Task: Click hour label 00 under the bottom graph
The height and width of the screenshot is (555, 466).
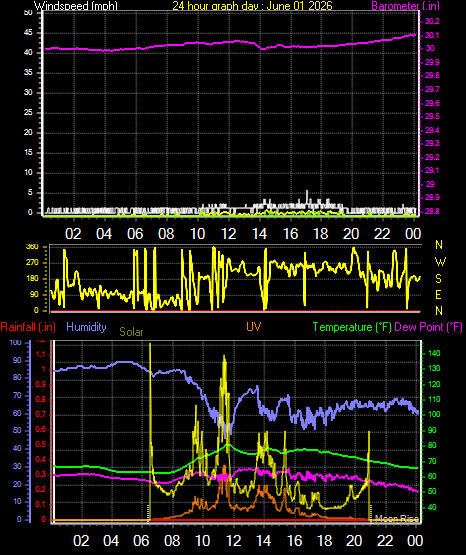Action: point(415,541)
